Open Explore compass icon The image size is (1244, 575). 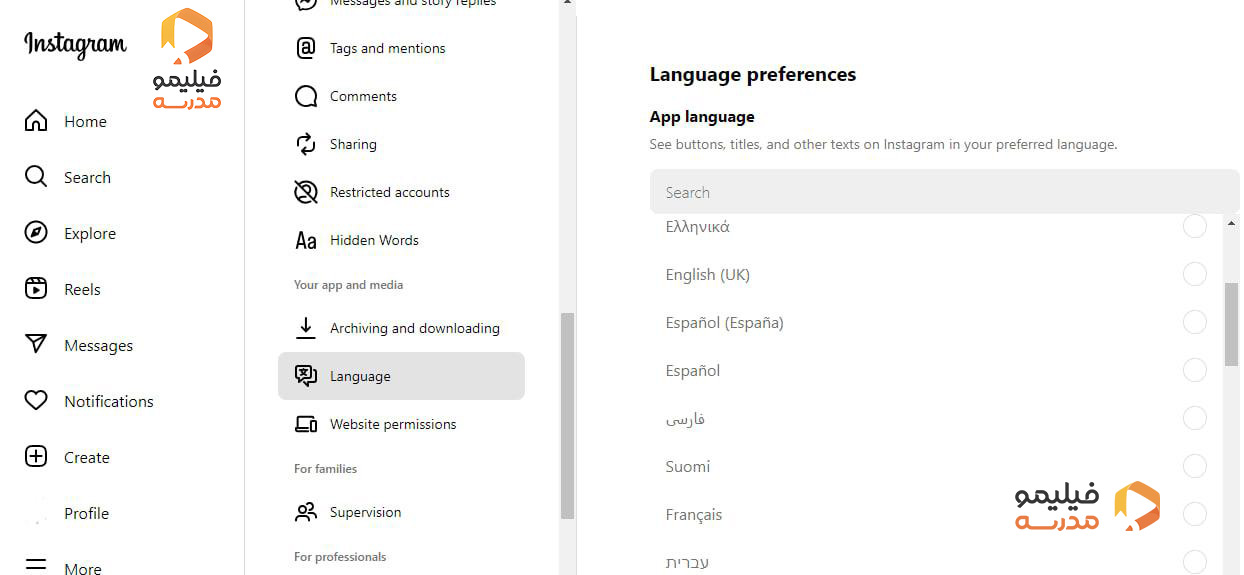pos(36,233)
